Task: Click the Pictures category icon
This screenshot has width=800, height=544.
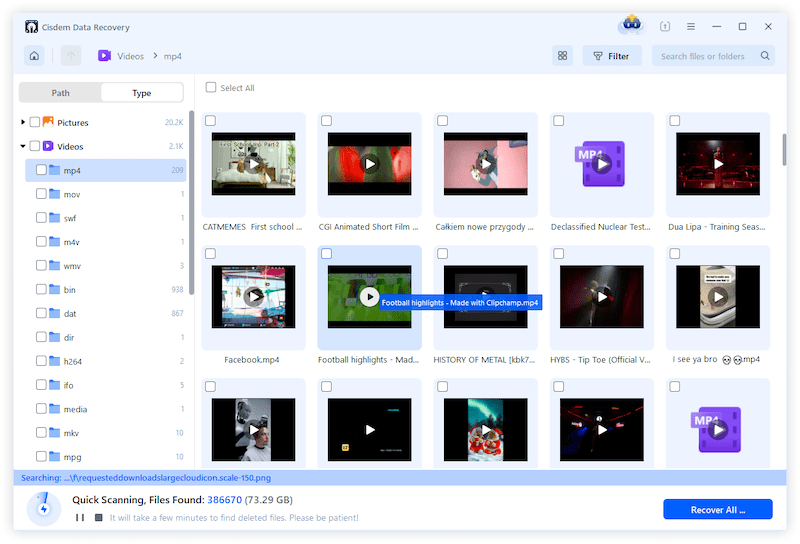Action: tap(48, 121)
